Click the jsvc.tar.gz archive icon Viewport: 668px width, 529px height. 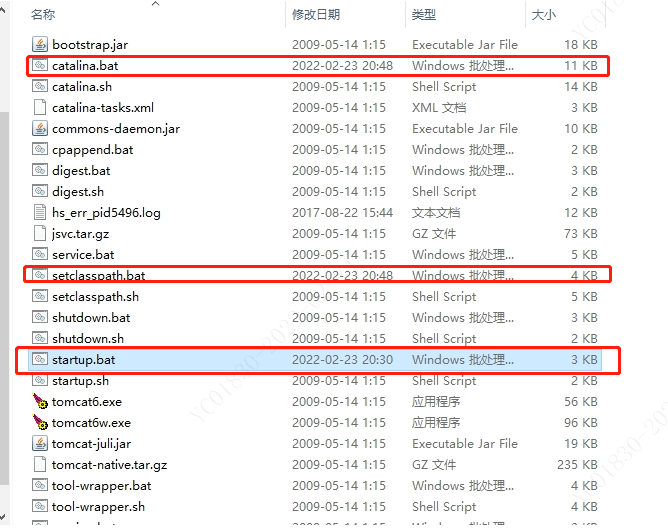point(40,233)
